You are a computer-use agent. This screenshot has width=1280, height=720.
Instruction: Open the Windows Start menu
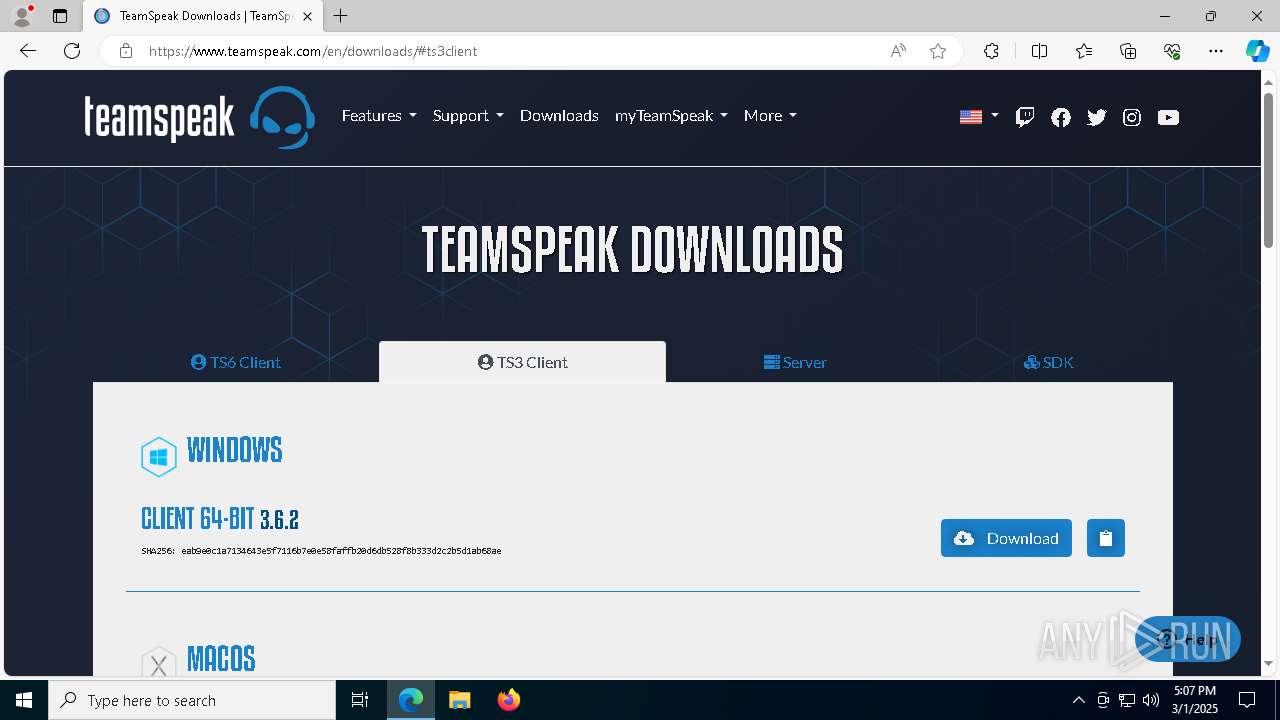pyautogui.click(x=24, y=700)
